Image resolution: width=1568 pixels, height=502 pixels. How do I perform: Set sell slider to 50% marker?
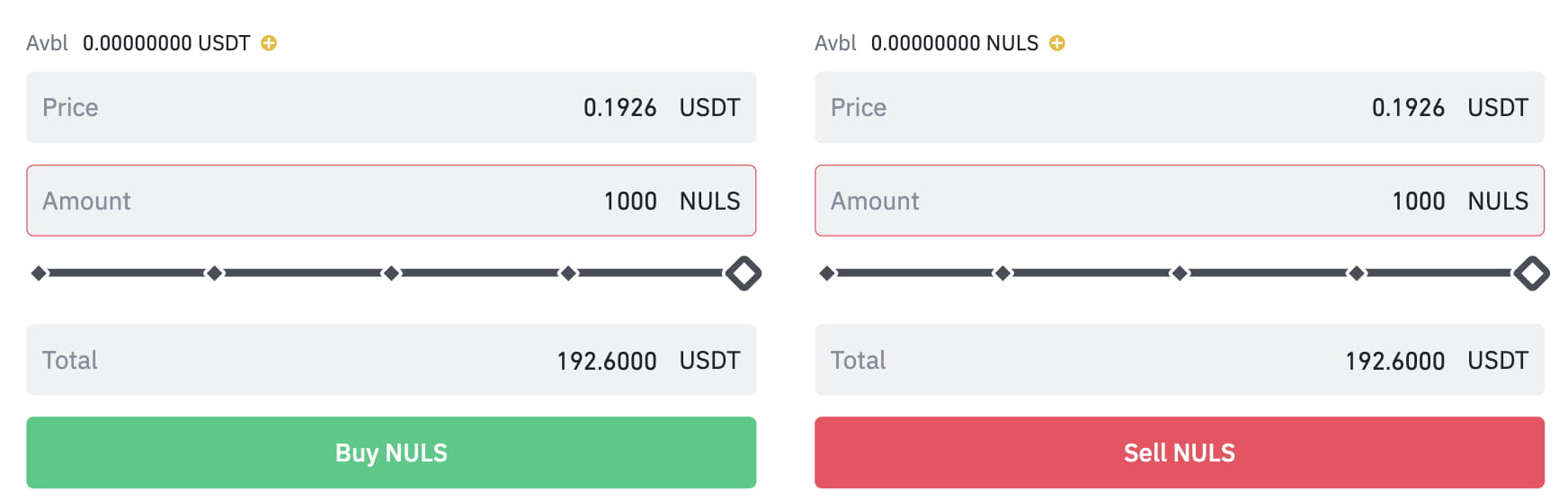pyautogui.click(x=1180, y=273)
